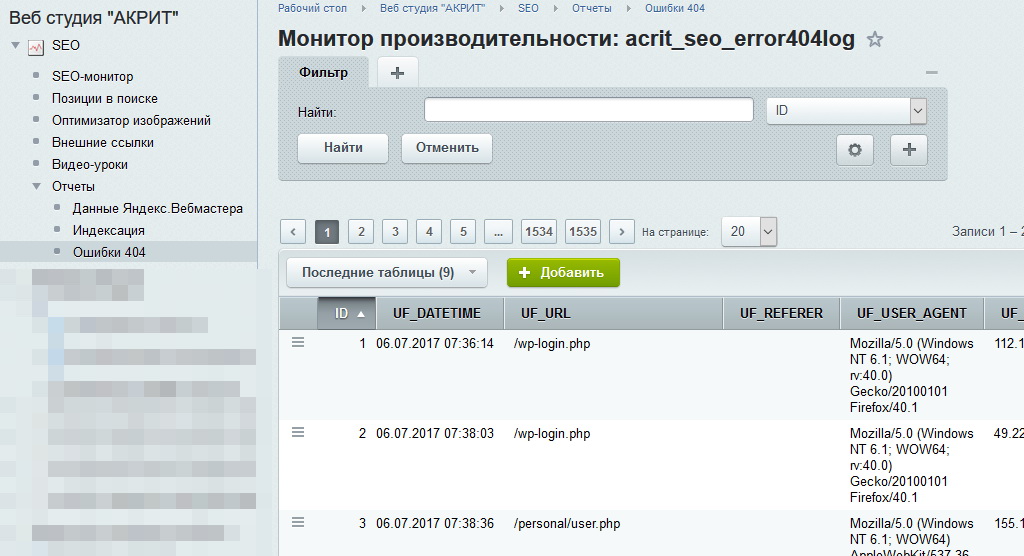Open filter settings gear icon
The image size is (1024, 556).
coord(854,149)
